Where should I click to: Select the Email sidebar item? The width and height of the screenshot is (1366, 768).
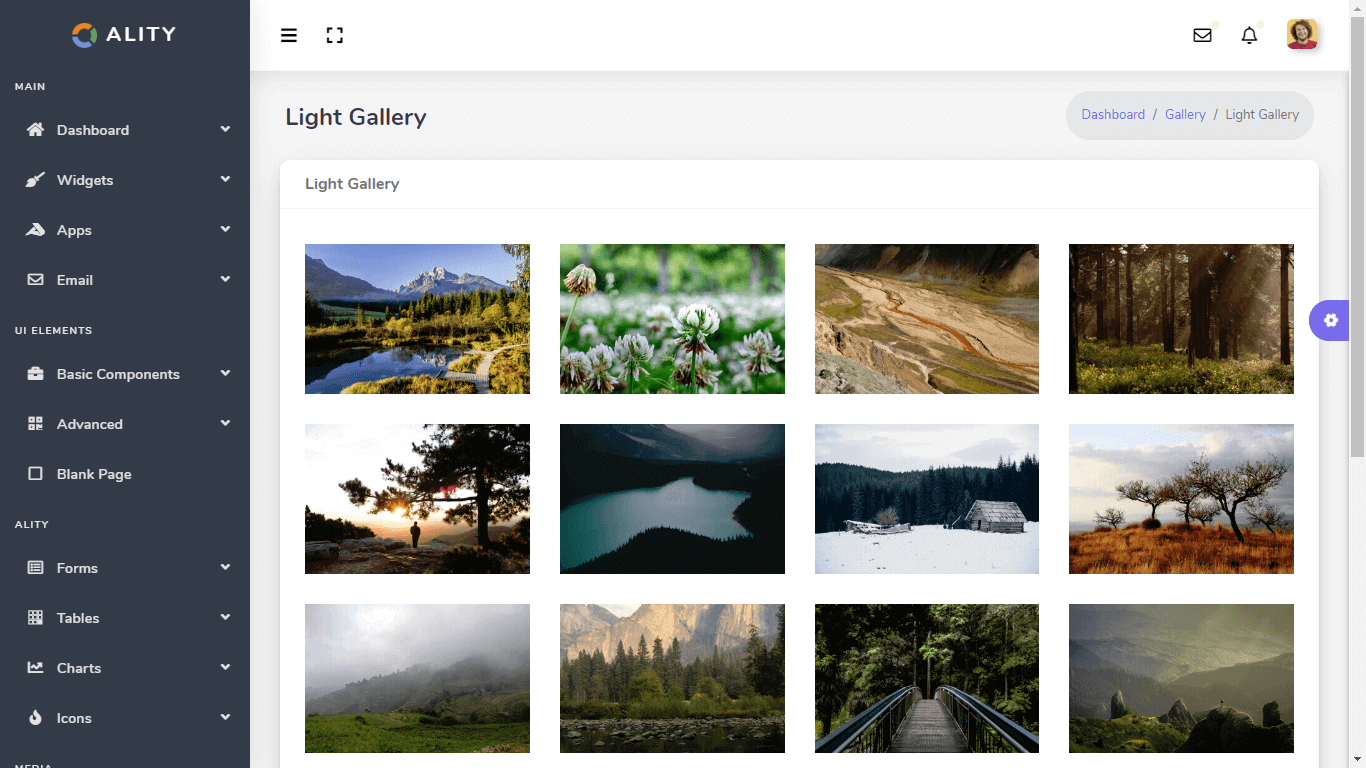74,280
